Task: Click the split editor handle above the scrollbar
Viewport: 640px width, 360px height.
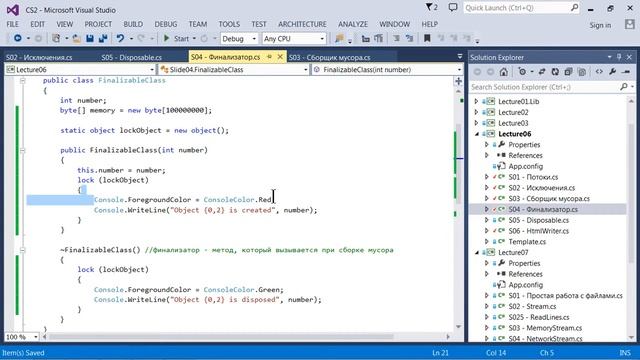Action: (x=459, y=81)
